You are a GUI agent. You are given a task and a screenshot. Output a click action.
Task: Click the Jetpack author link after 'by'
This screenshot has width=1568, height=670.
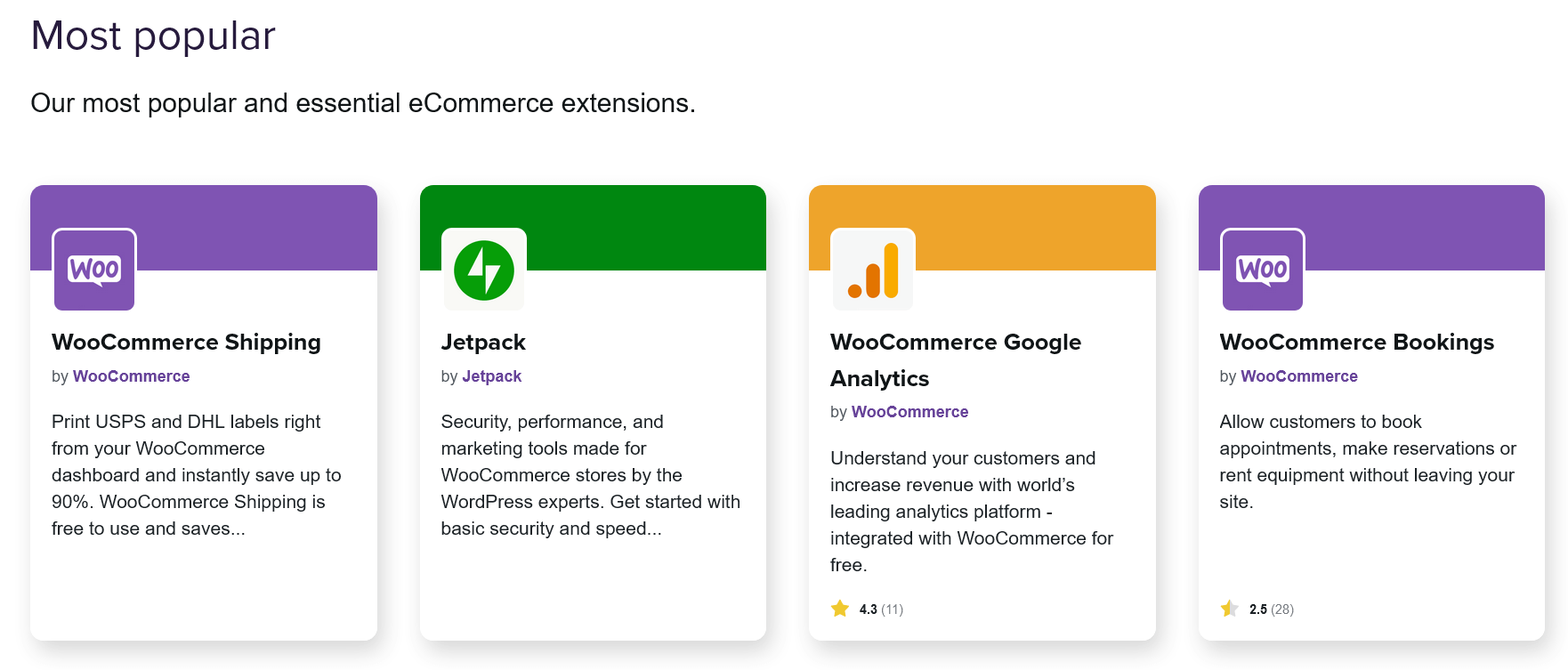click(x=492, y=376)
